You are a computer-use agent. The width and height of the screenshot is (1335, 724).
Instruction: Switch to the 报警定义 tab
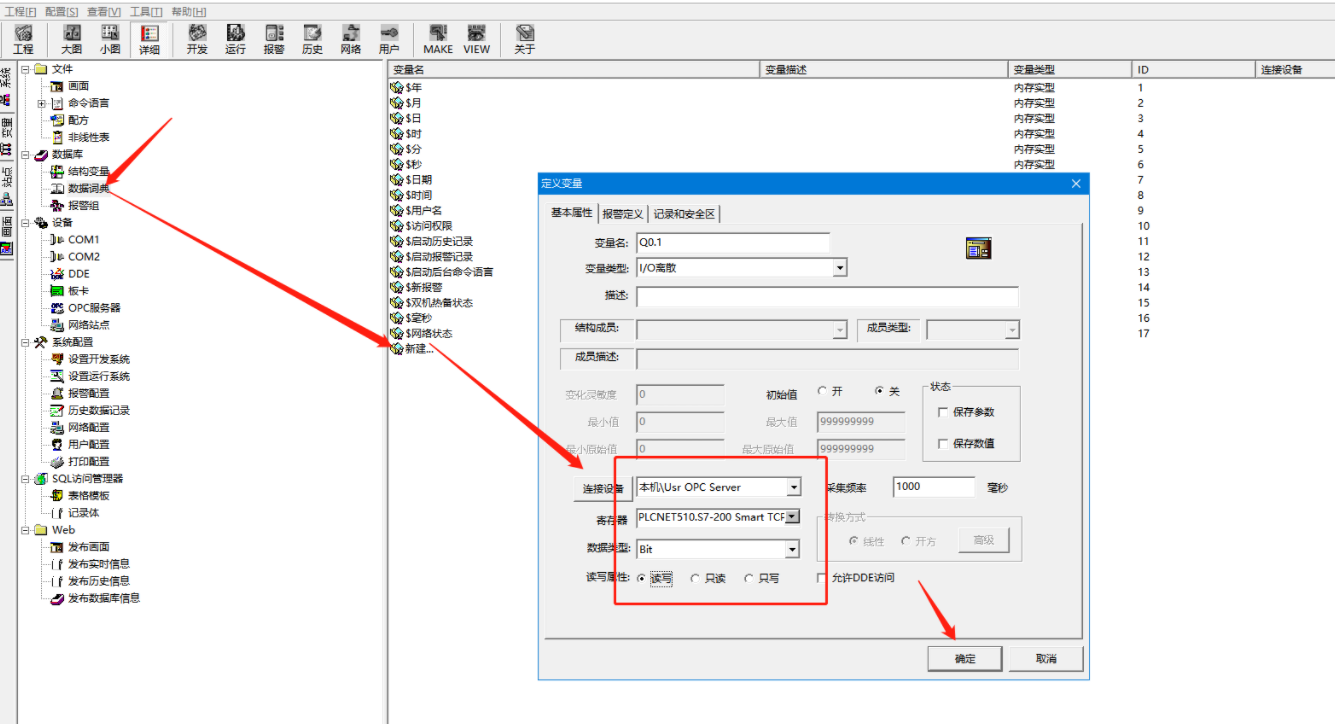pos(622,214)
